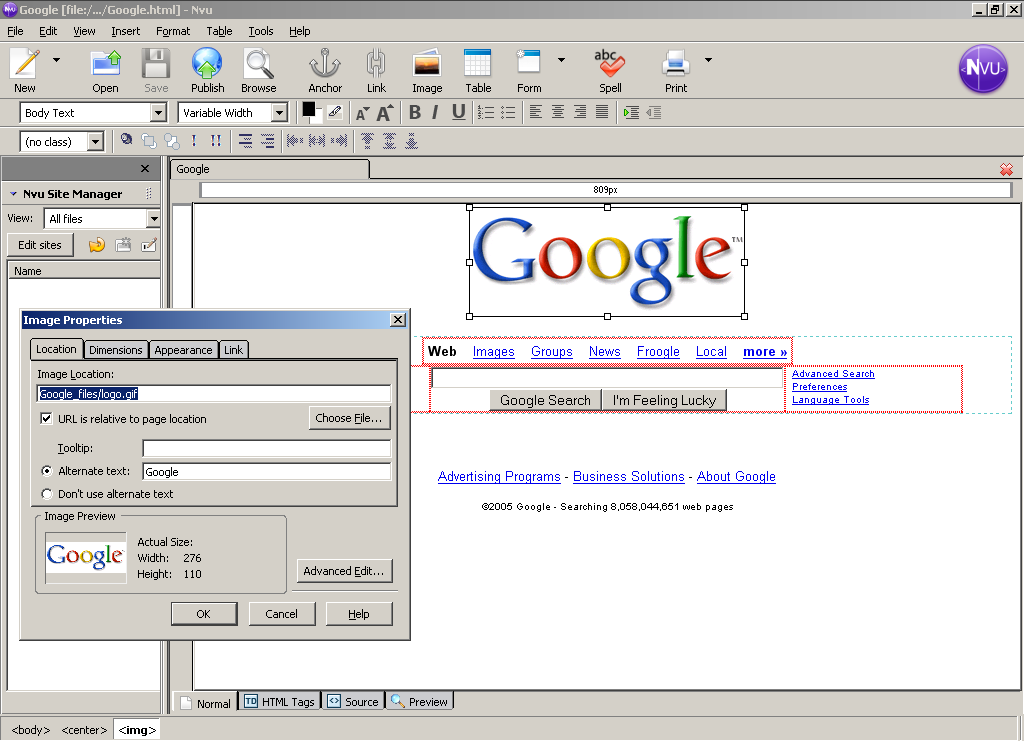Image resolution: width=1024 pixels, height=741 pixels.
Task: Decrease font size with smaller A icon
Action: (x=362, y=114)
